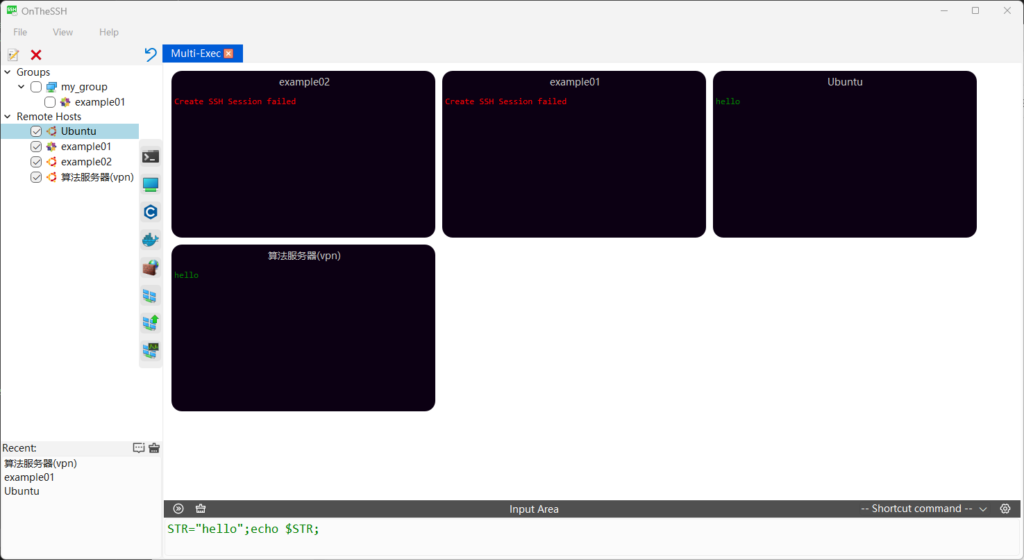Click the terminal icon in the side toolbar

tap(151, 157)
